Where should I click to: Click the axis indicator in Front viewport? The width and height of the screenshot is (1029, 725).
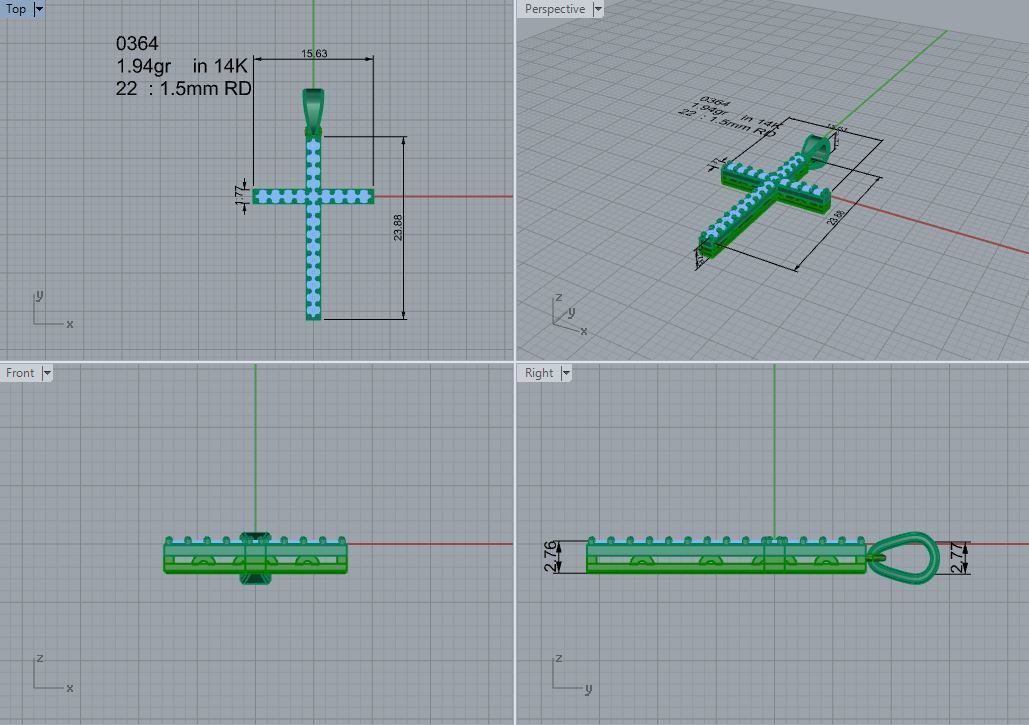52,673
